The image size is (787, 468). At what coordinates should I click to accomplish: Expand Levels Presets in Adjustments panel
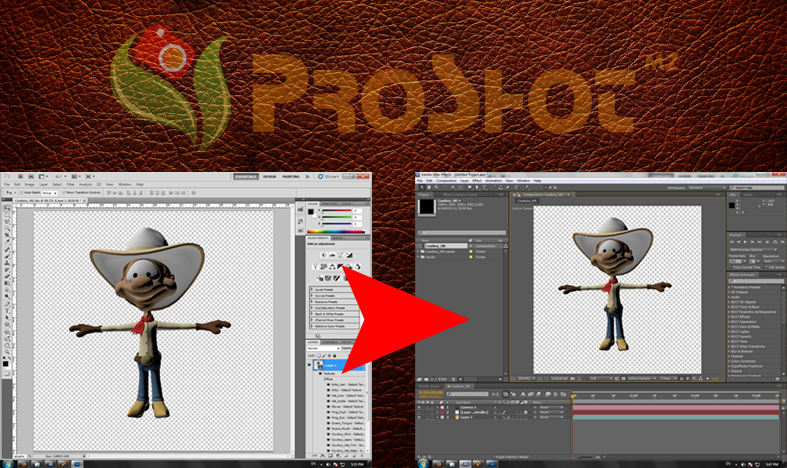(312, 290)
